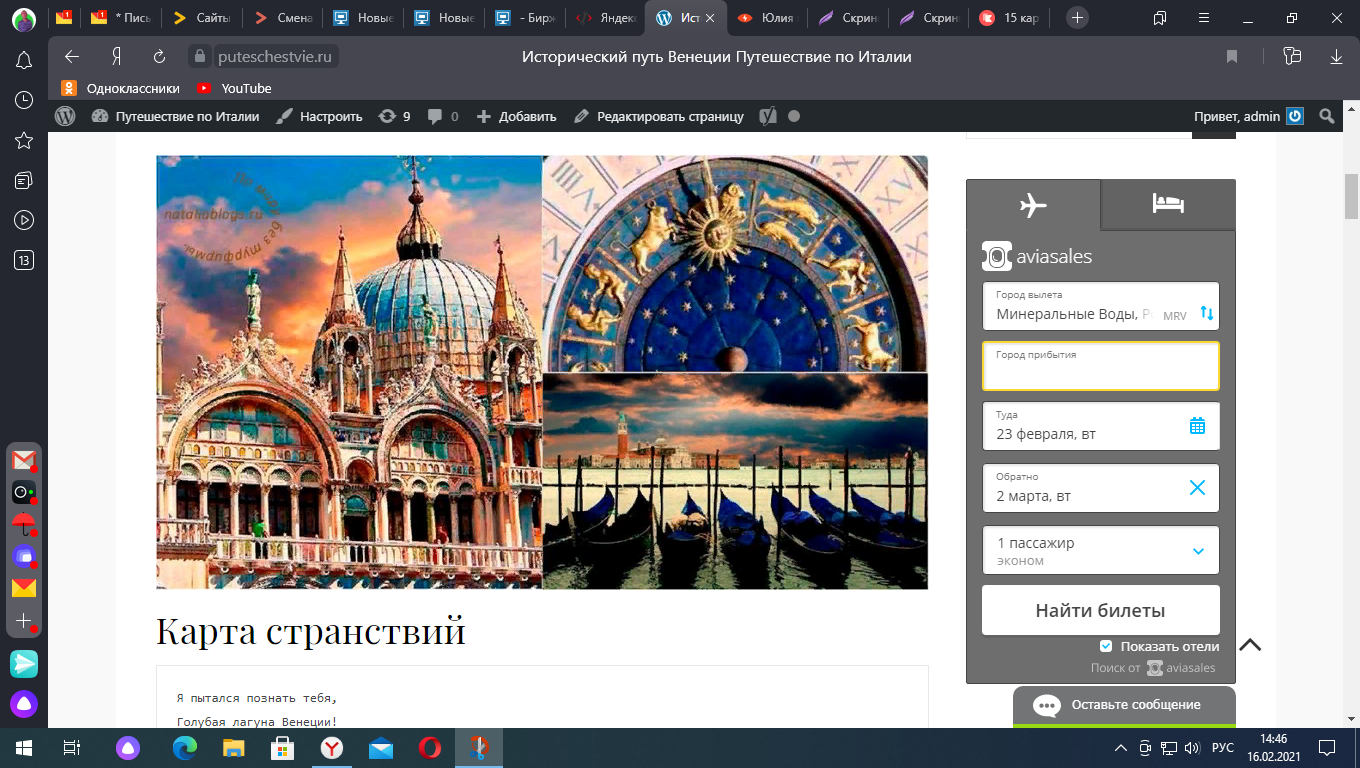Clear the return date
Viewport: 1360px width, 768px height.
click(x=1197, y=488)
